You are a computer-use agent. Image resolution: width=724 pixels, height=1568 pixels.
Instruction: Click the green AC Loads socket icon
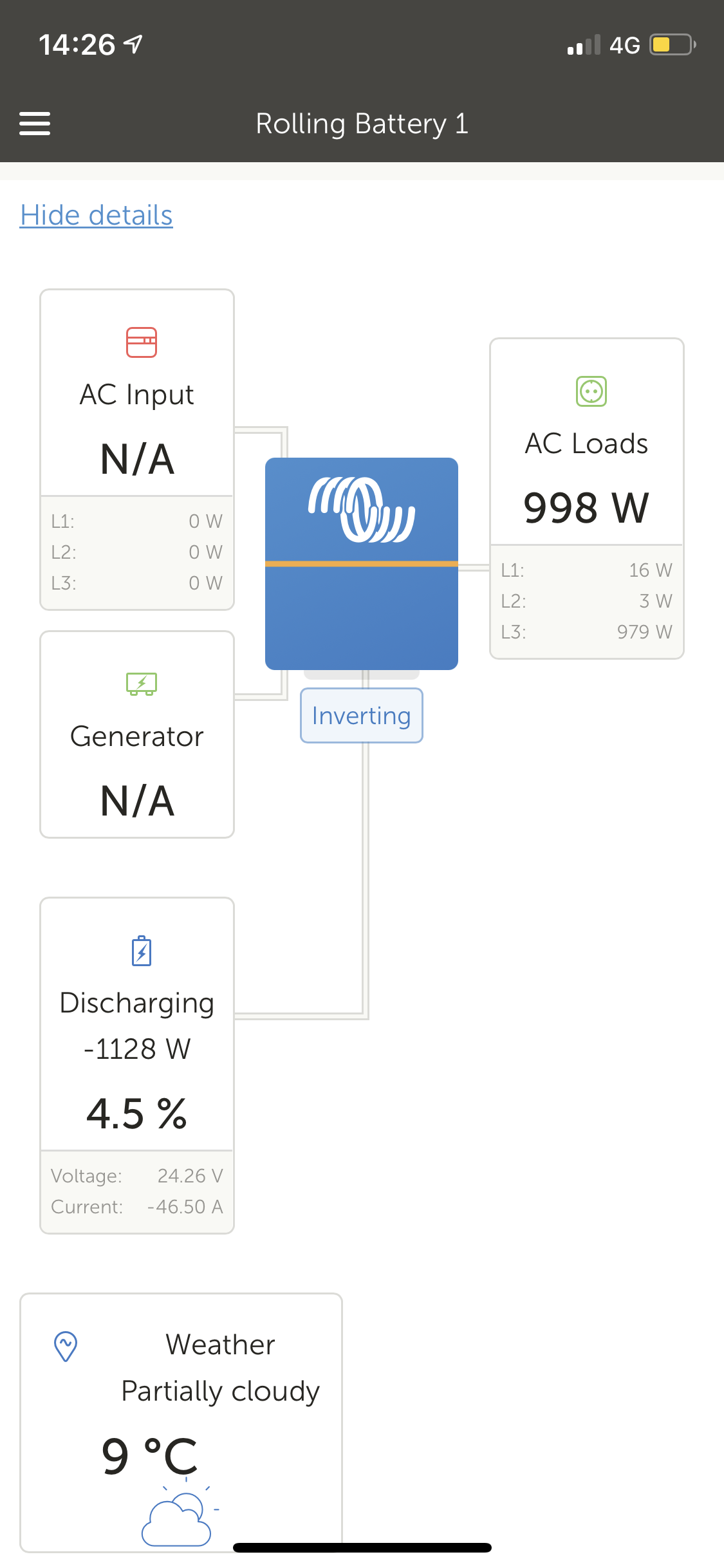593,393
